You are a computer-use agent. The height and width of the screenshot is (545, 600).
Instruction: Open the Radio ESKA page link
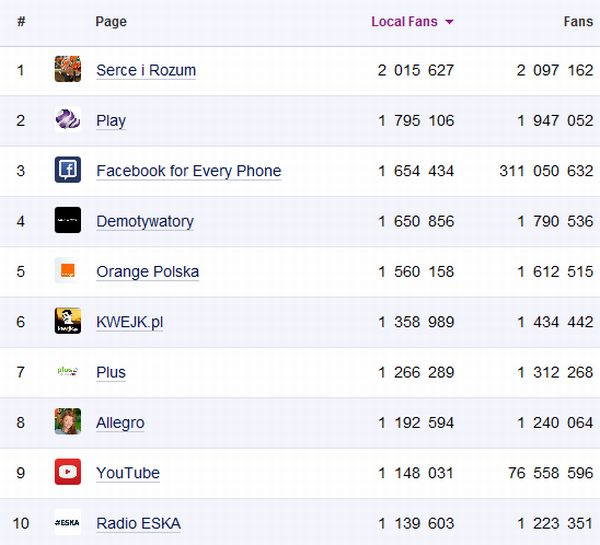[x=138, y=523]
